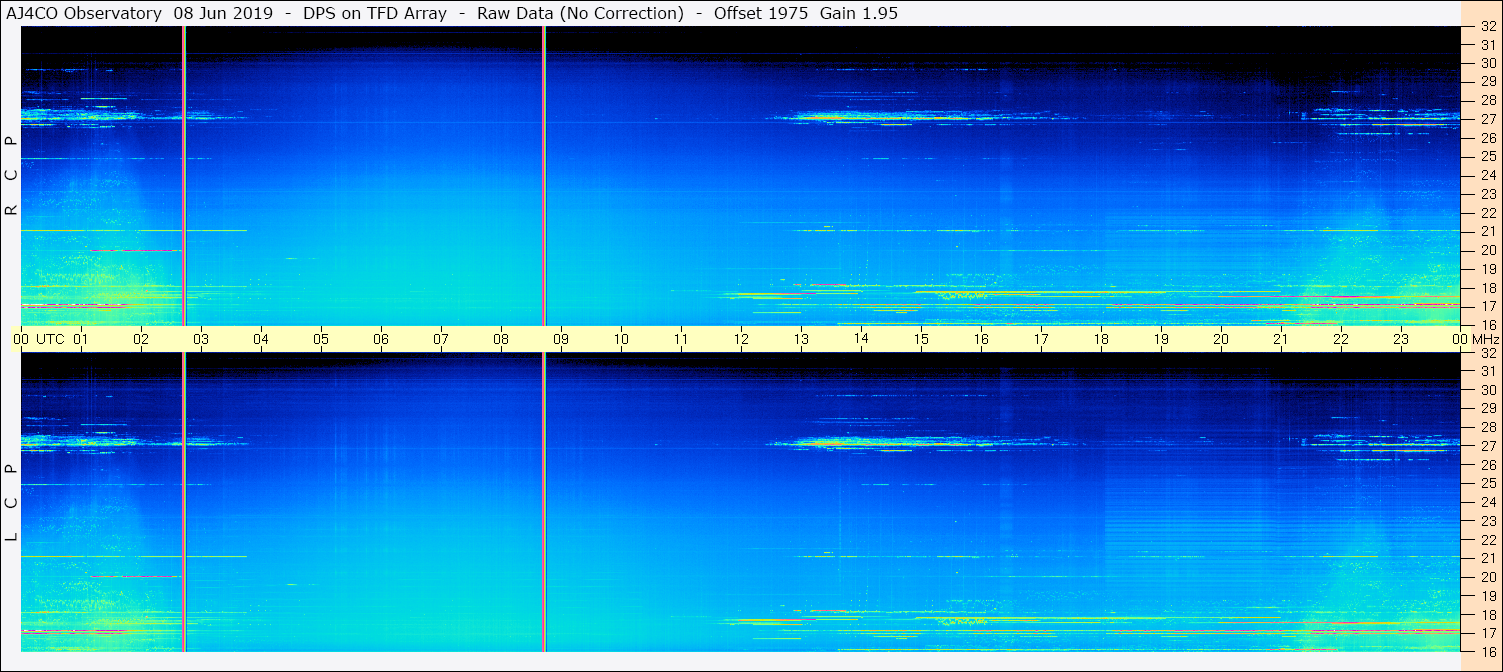Click the 16 MHz tick of LCP panel
This screenshot has height=672, width=1503.
tap(1488, 651)
